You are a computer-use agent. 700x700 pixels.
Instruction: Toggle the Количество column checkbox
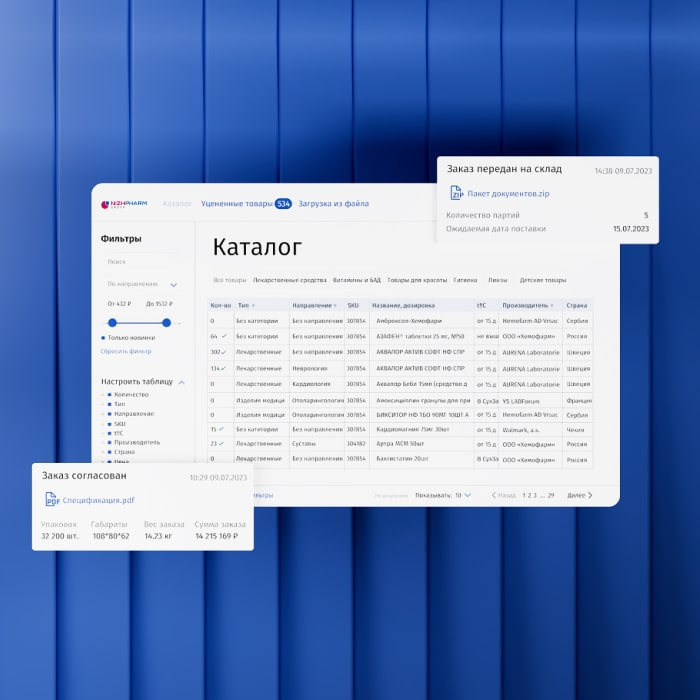(109, 395)
